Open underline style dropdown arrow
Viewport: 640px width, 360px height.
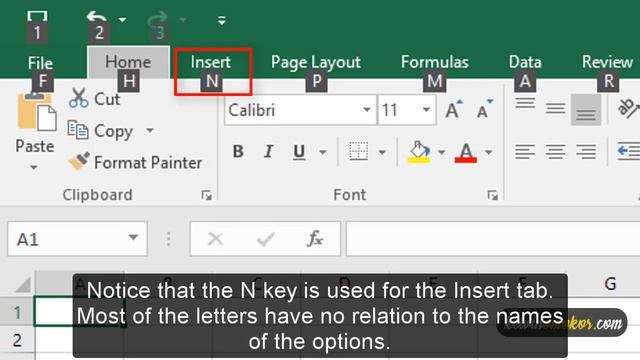point(322,153)
